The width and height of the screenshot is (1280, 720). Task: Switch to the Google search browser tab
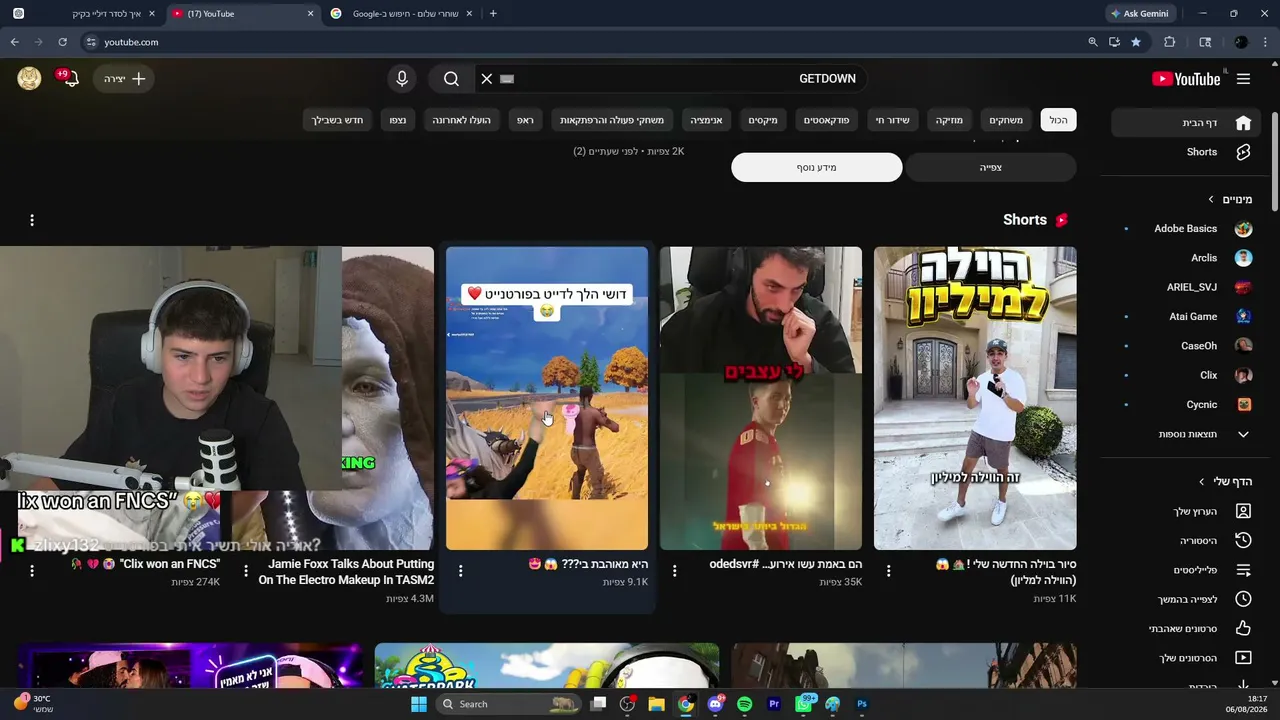(x=402, y=14)
